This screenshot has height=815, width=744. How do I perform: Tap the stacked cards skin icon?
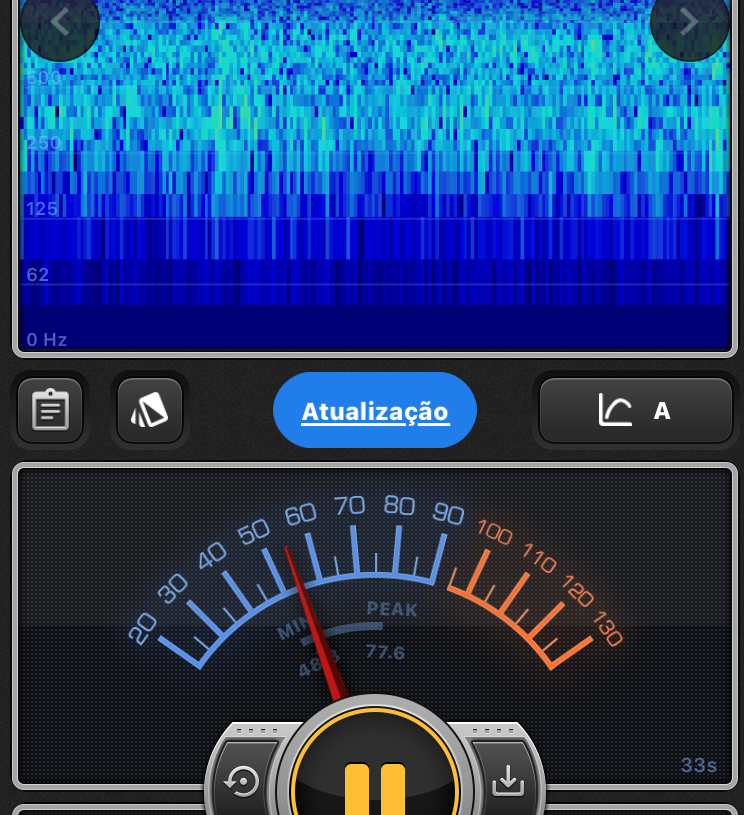point(150,410)
